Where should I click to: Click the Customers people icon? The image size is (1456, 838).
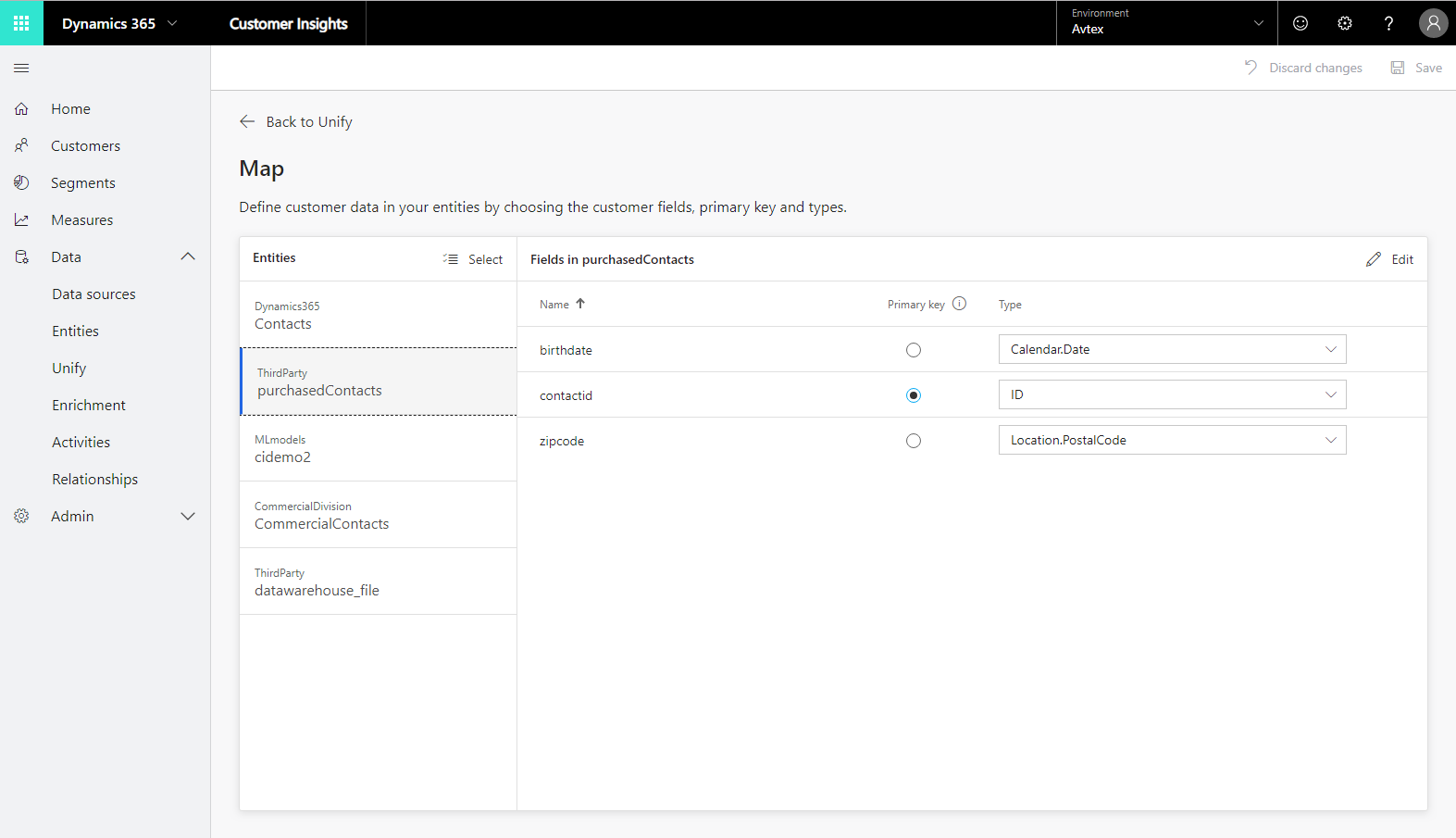tap(21, 145)
